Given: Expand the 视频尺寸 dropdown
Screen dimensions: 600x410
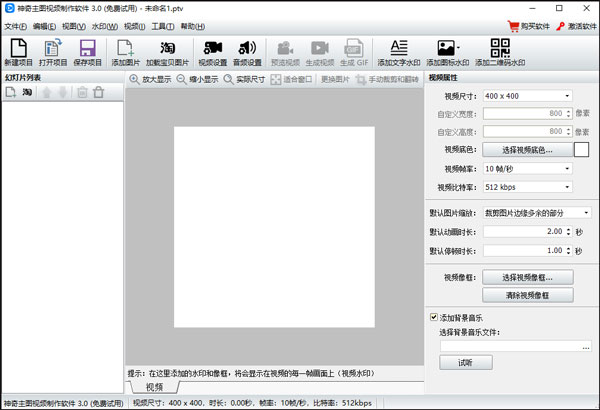Looking at the screenshot, I should click(x=567, y=96).
